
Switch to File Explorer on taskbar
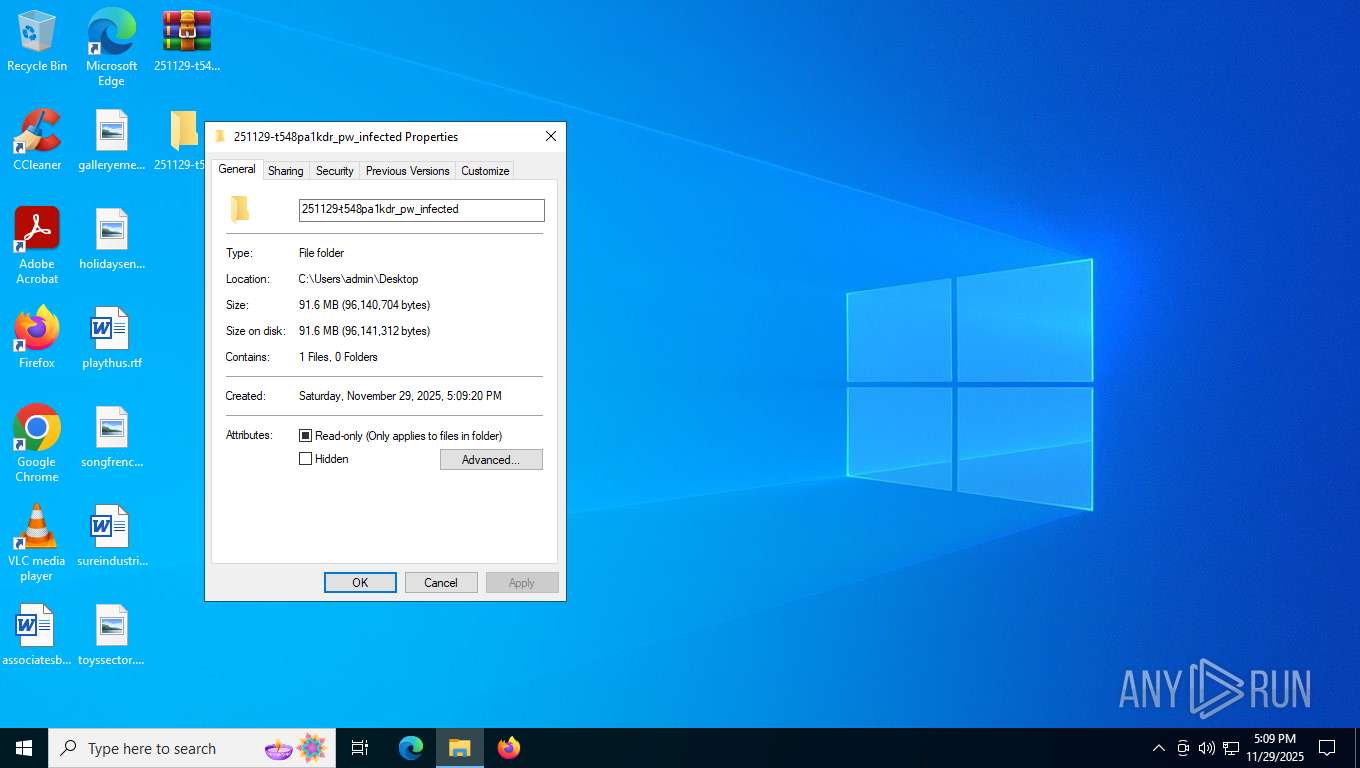[x=460, y=748]
